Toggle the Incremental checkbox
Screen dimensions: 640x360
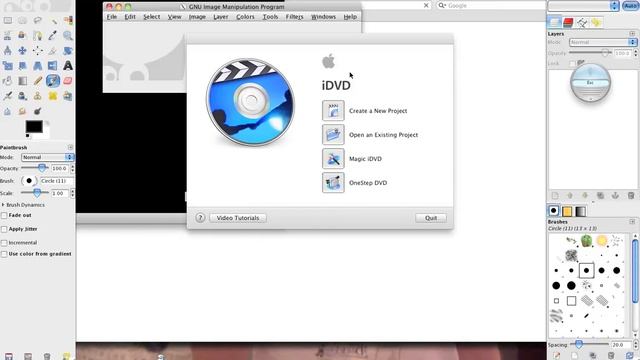4,243
